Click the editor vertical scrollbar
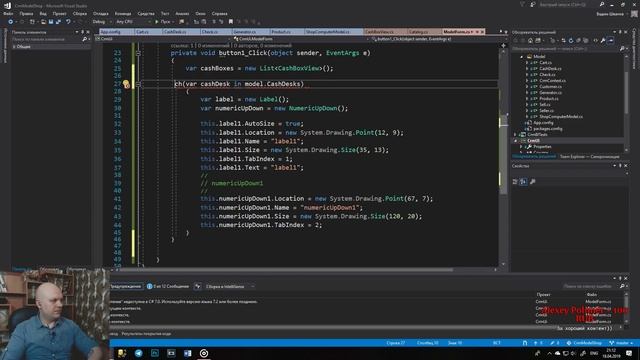The image size is (640, 360). pos(503,155)
